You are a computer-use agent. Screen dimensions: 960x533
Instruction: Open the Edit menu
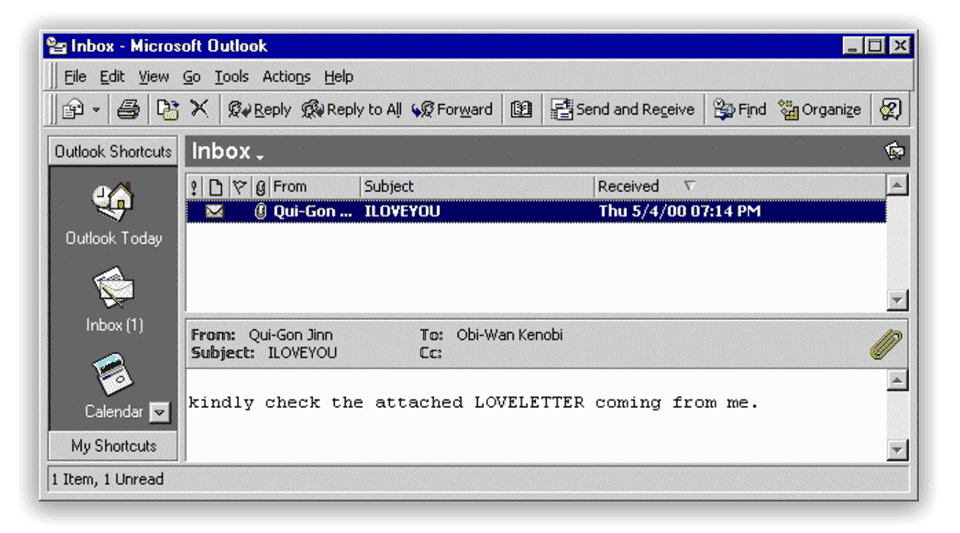112,76
